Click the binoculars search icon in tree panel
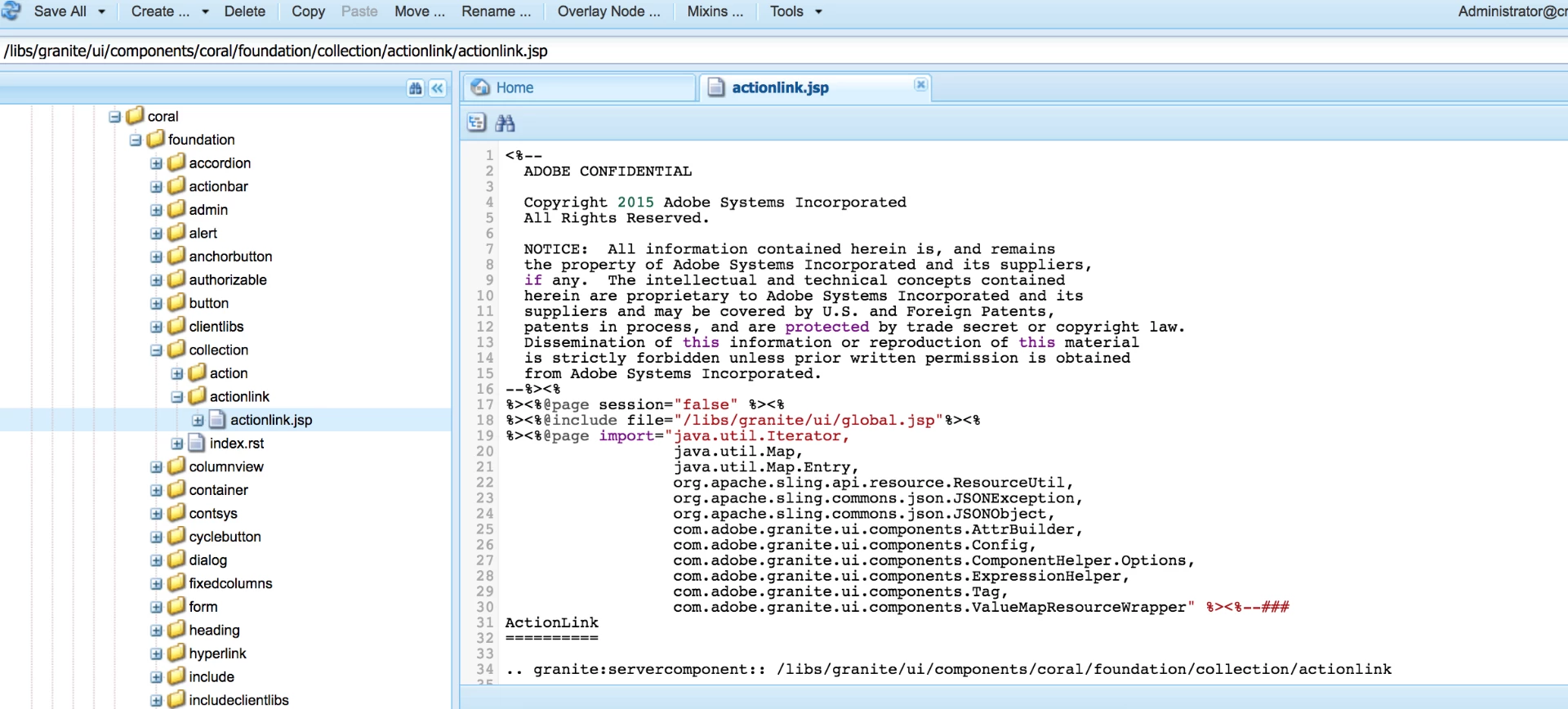Image resolution: width=1568 pixels, height=709 pixels. click(416, 88)
